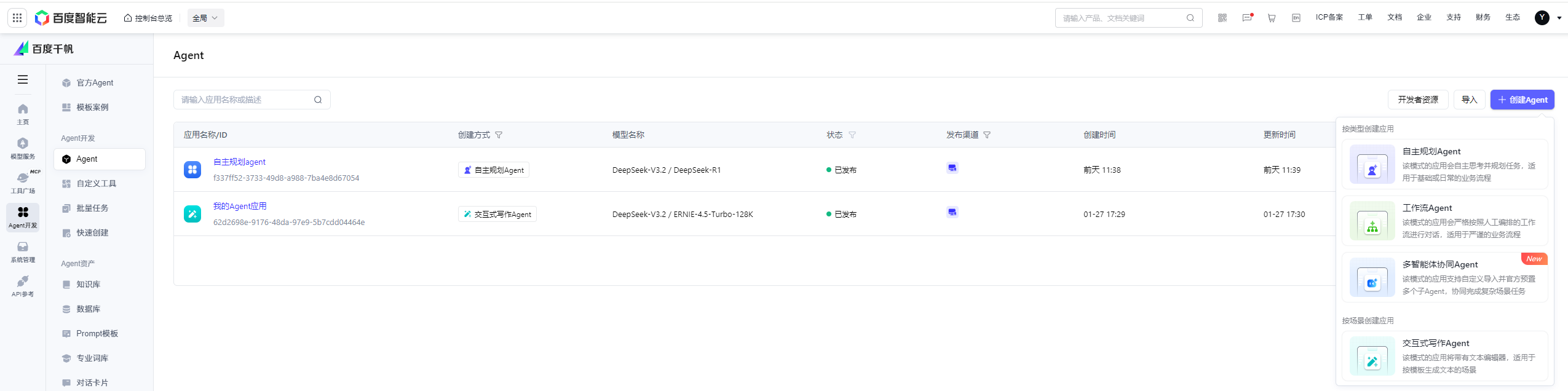Open the product grid menu icon
1568x391 pixels.
click(17, 18)
